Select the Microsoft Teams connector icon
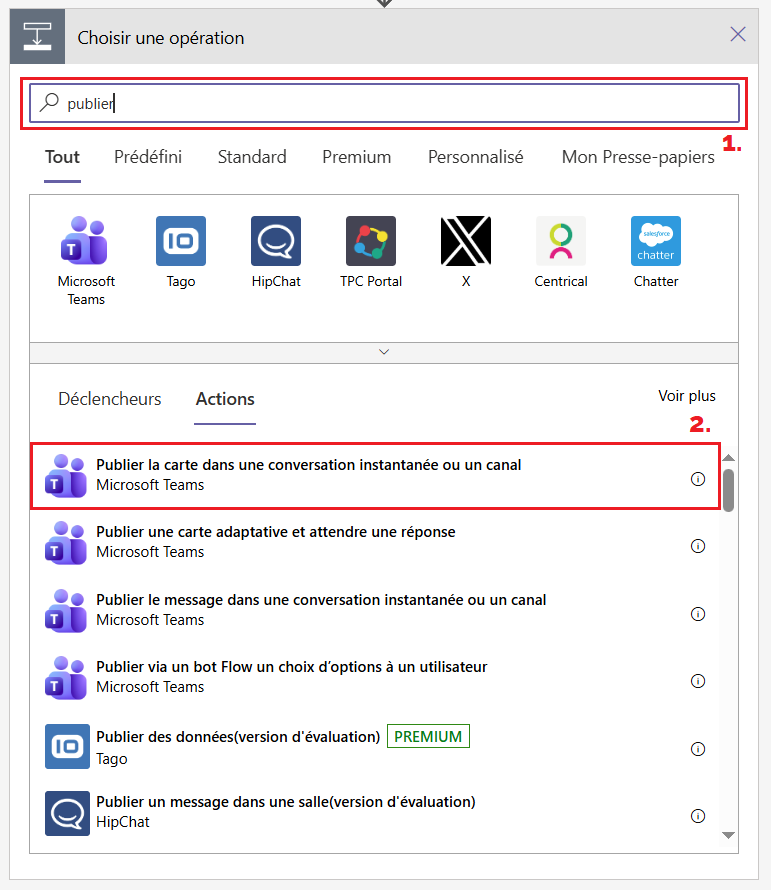The height and width of the screenshot is (890, 771). coord(86,241)
